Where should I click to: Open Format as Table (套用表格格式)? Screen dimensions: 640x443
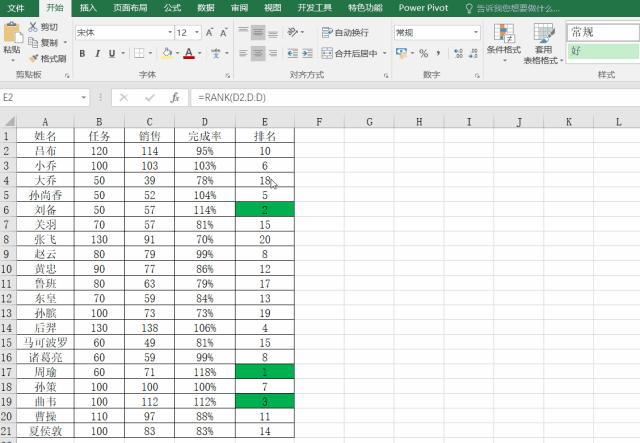(543, 43)
